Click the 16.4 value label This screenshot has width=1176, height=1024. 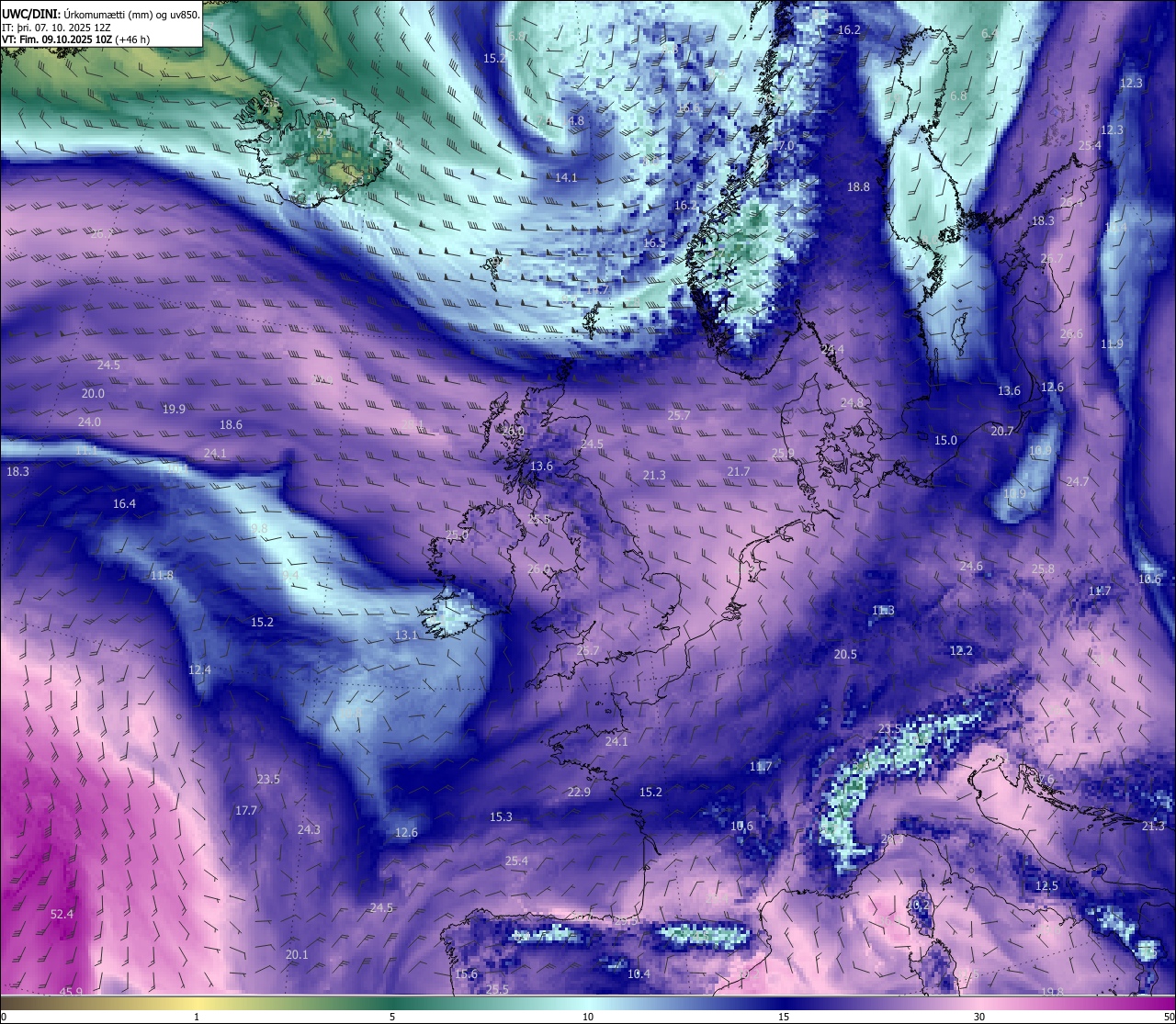pos(124,503)
